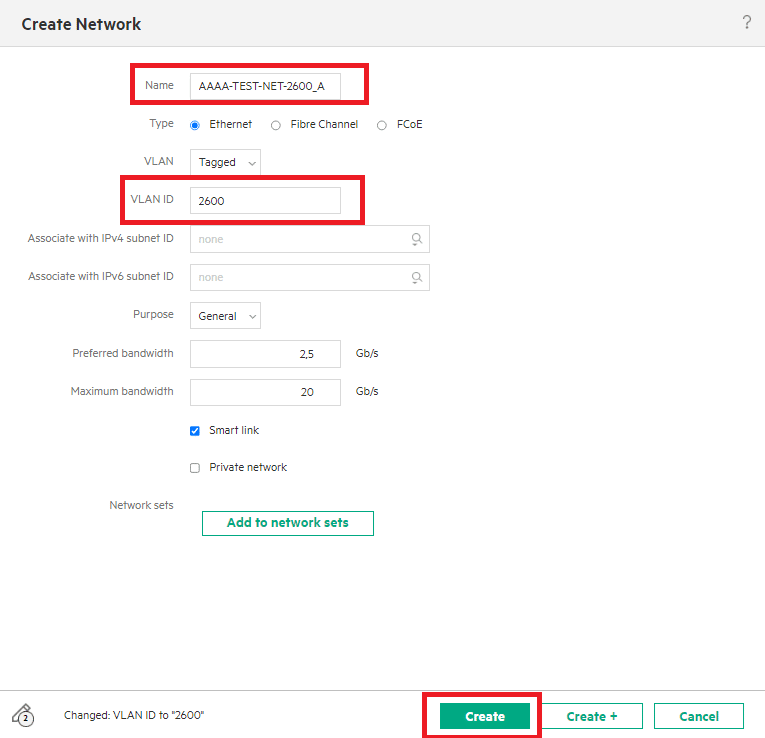
Task: Focus the IPv6 subnet ID search field
Action: 310,278
